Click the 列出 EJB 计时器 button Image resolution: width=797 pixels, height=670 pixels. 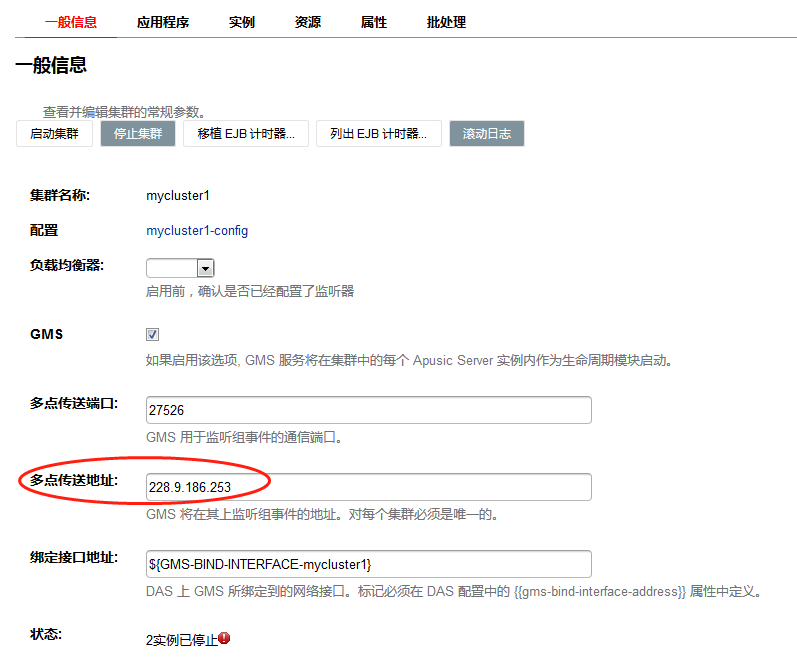point(378,134)
